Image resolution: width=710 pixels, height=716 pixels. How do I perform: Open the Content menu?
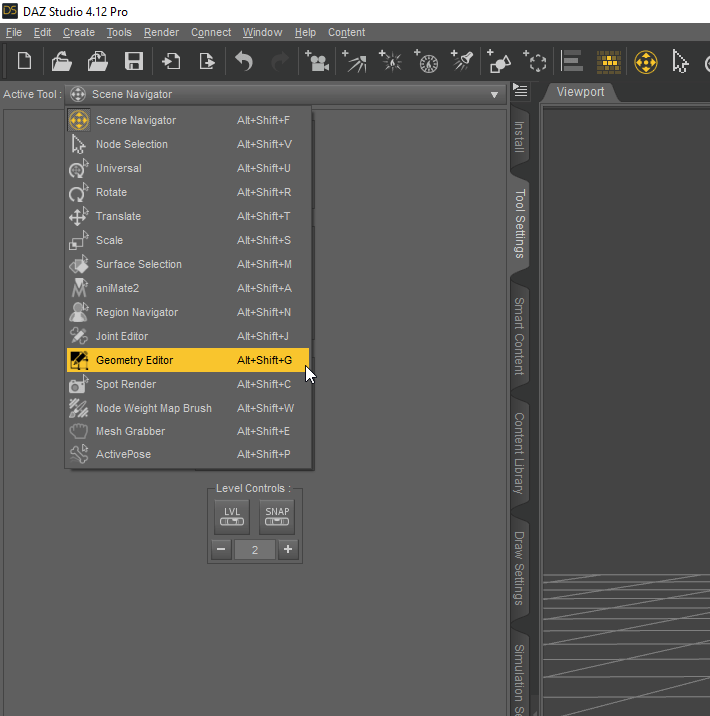347,32
